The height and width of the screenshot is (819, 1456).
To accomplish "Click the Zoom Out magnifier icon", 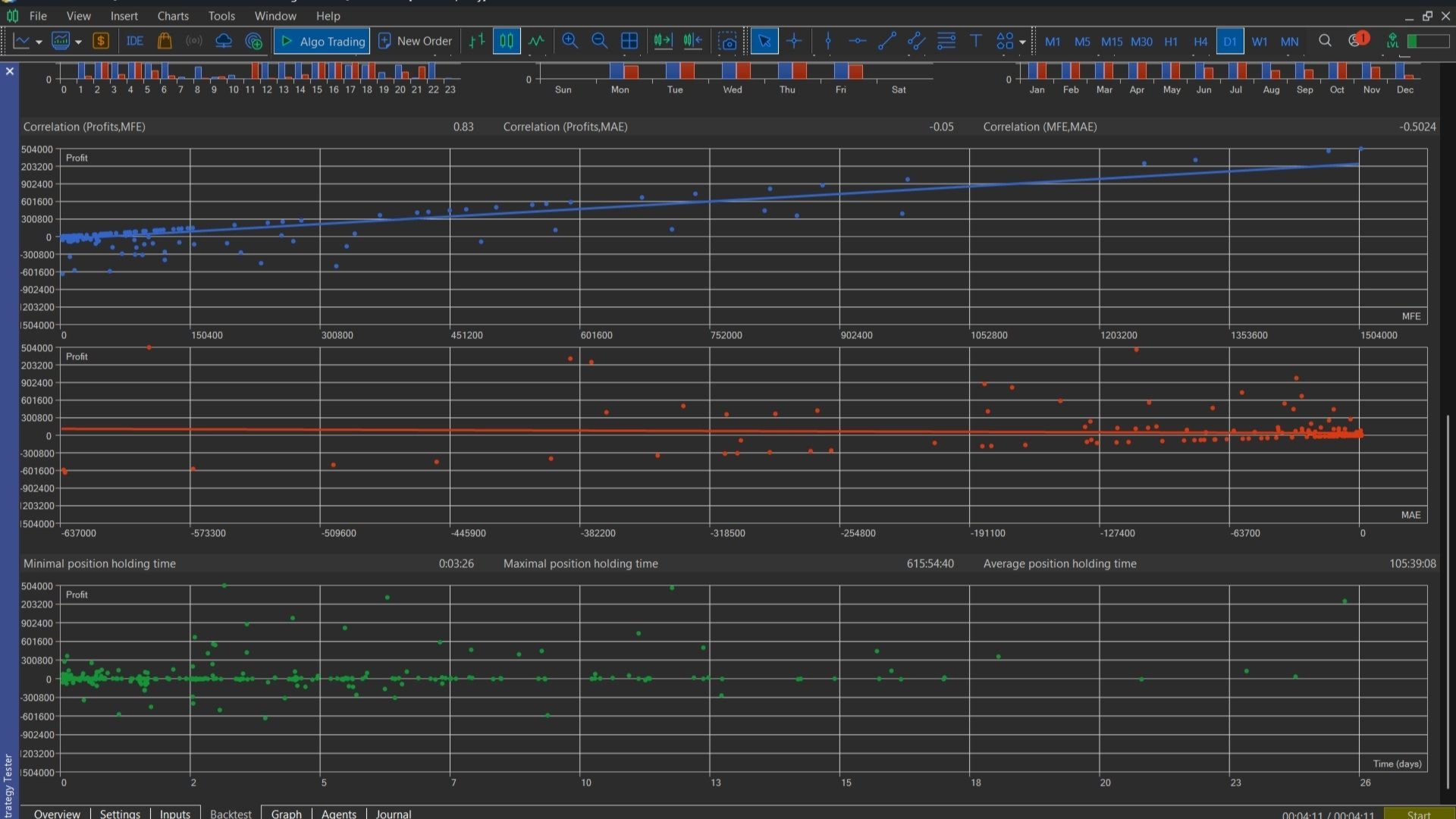I will point(599,41).
